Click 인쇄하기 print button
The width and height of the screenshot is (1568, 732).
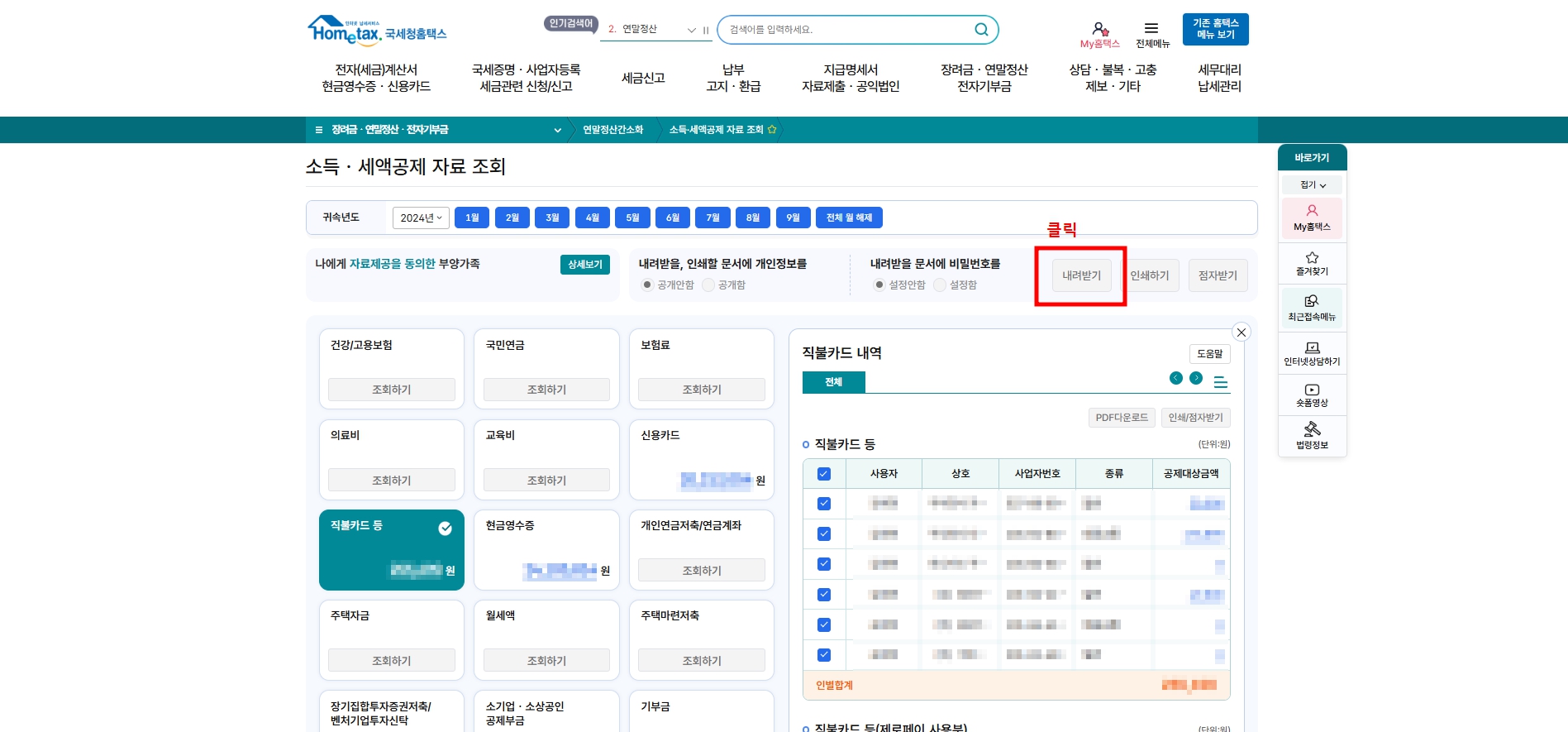pyautogui.click(x=1150, y=275)
